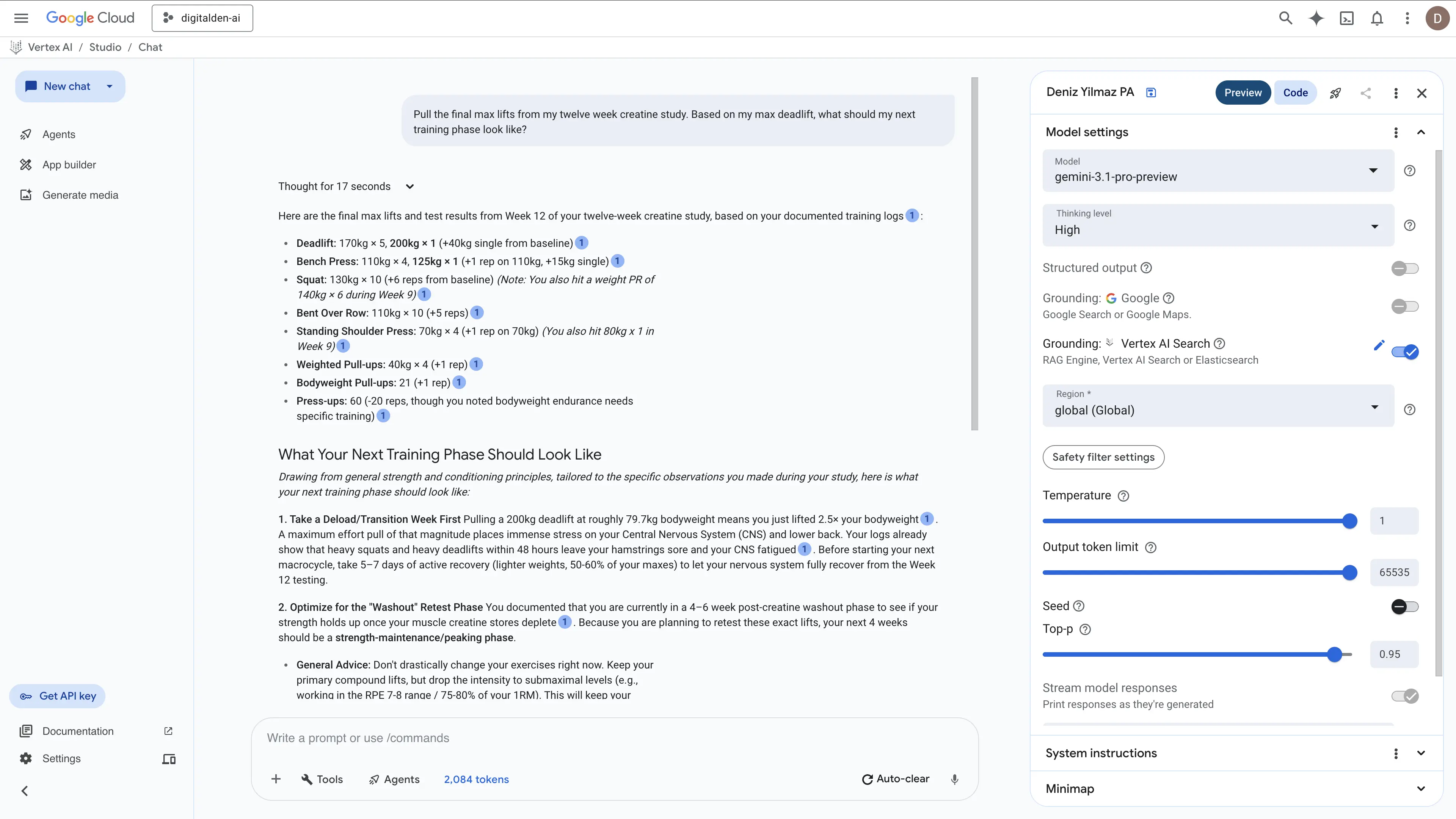This screenshot has height=819, width=1456.
Task: Enable the Structured output toggle
Action: (1404, 268)
